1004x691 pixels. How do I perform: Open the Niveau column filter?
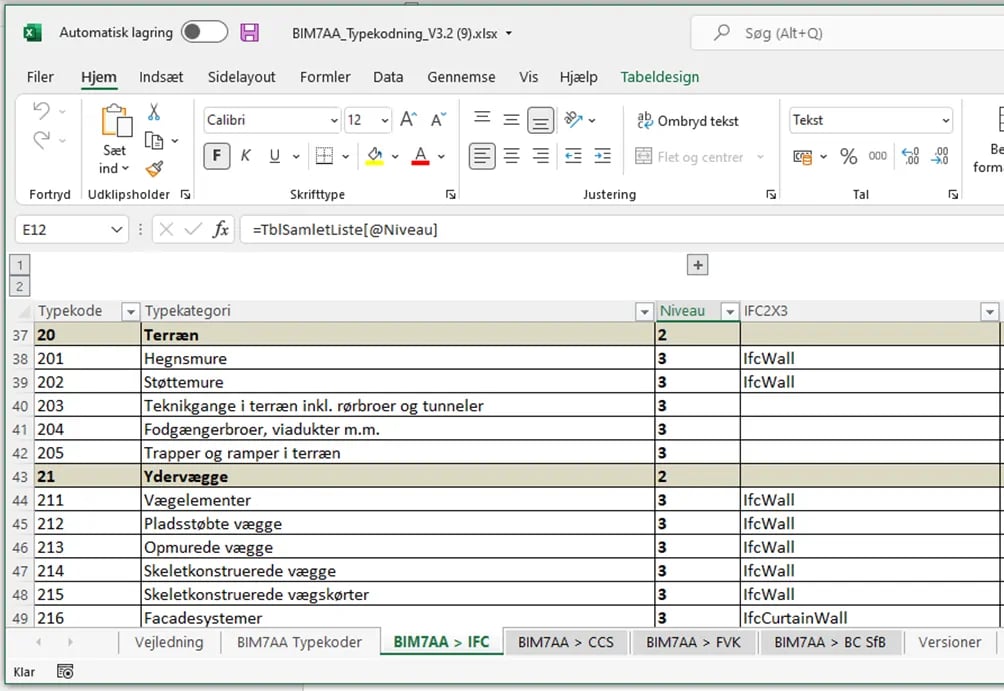pyautogui.click(x=729, y=312)
